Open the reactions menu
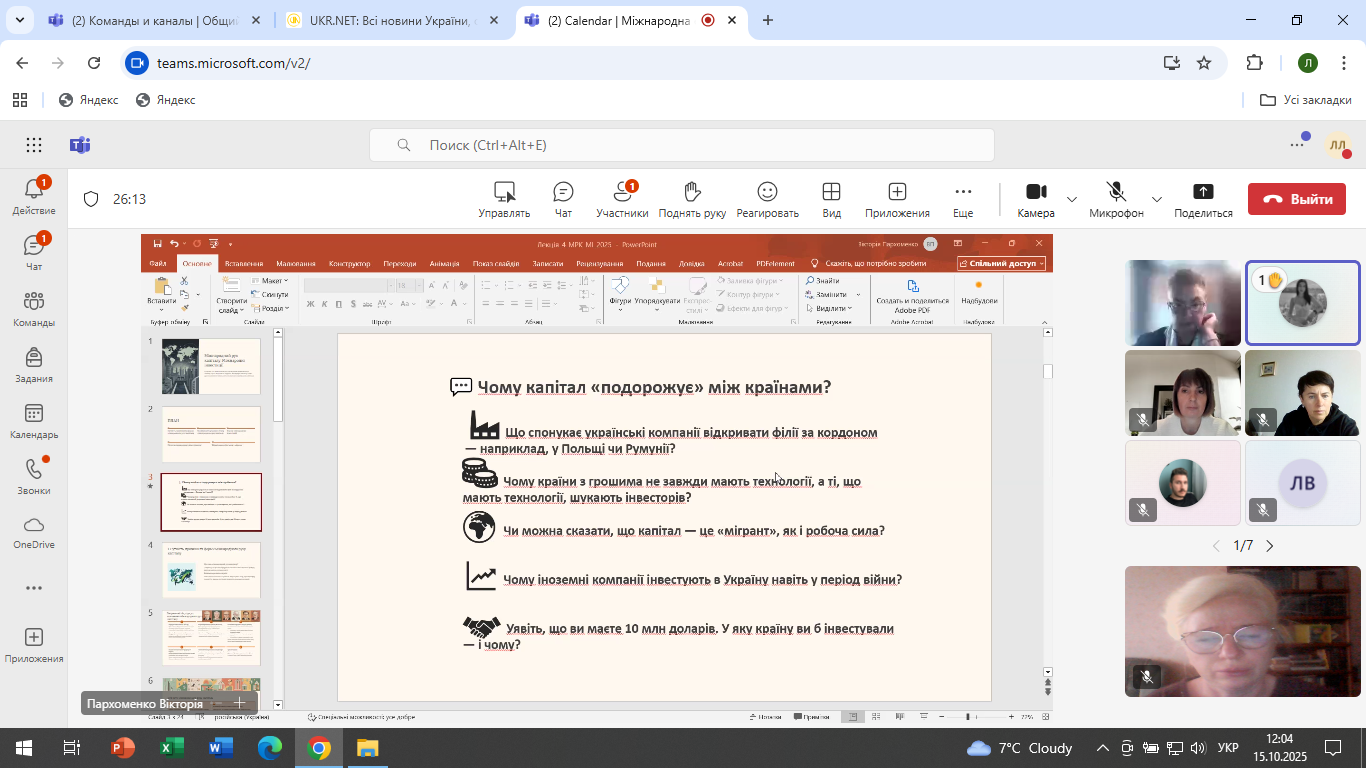This screenshot has height=768, width=1366. [767, 198]
